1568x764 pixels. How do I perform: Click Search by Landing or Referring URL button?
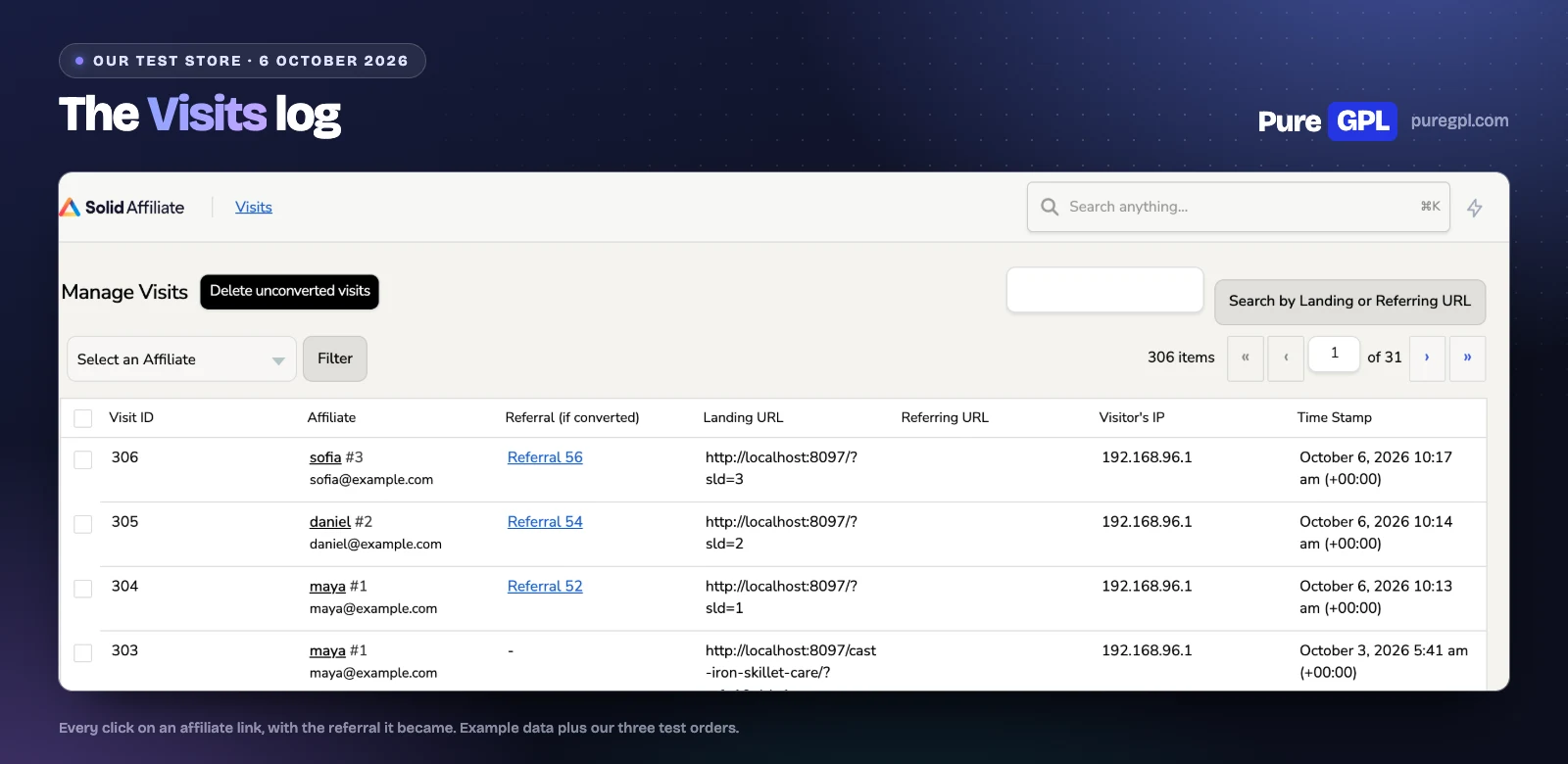pos(1349,302)
